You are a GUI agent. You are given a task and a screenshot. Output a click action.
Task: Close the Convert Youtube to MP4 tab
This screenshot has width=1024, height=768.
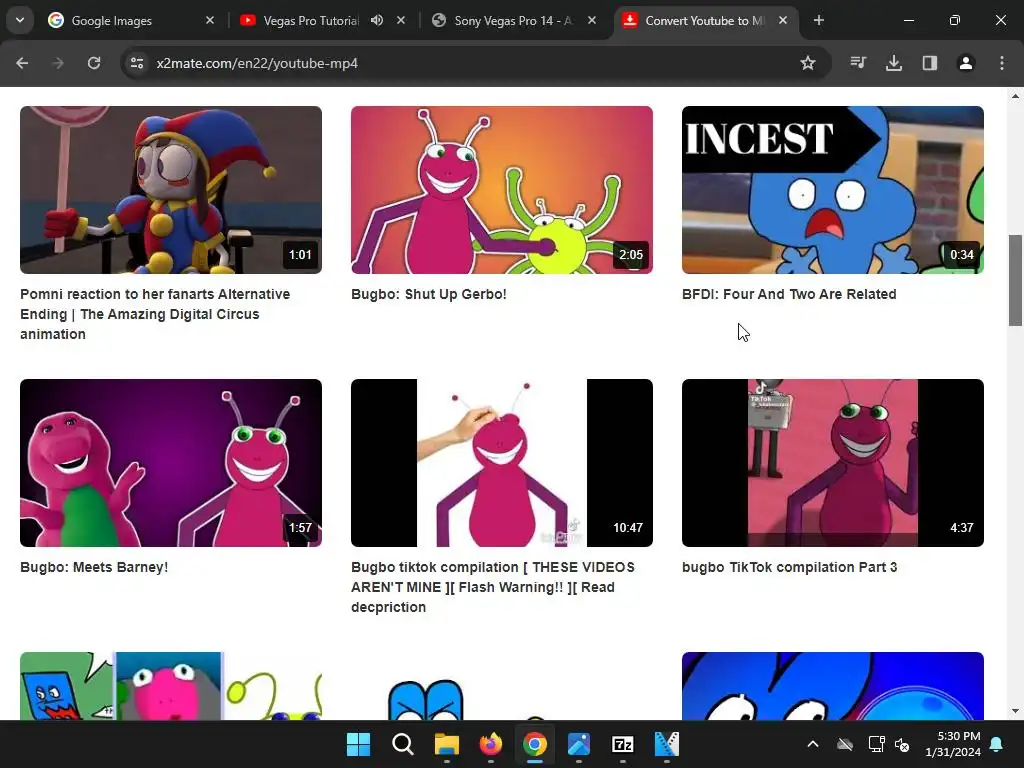(x=783, y=20)
